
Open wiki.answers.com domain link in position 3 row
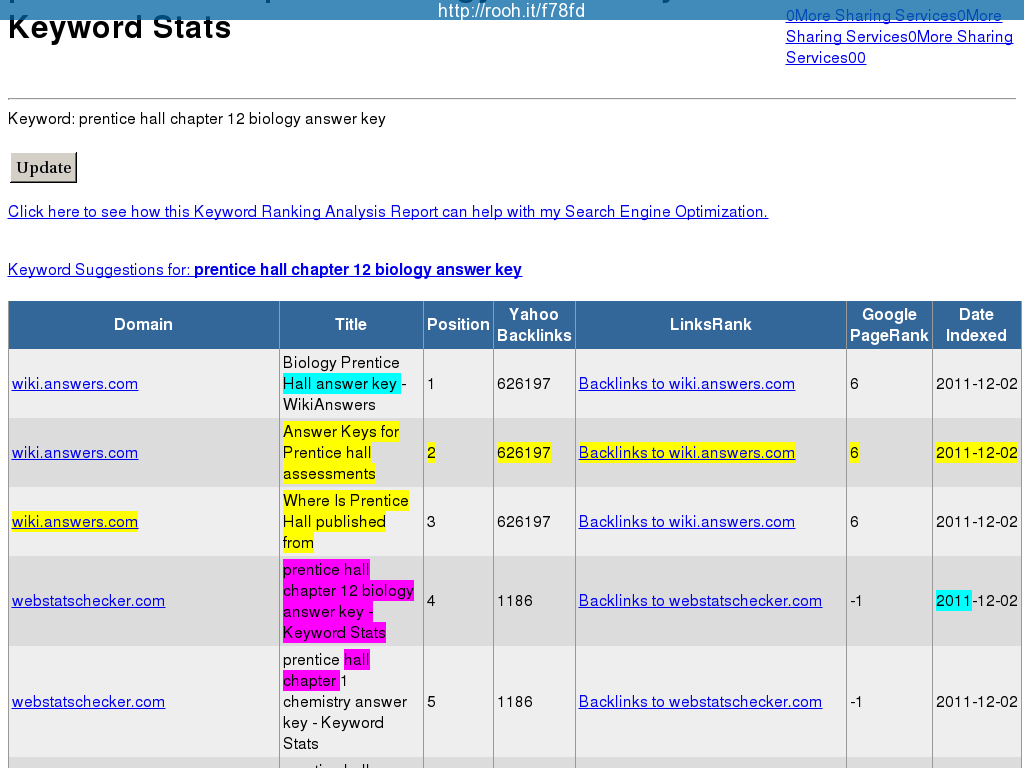coord(75,522)
